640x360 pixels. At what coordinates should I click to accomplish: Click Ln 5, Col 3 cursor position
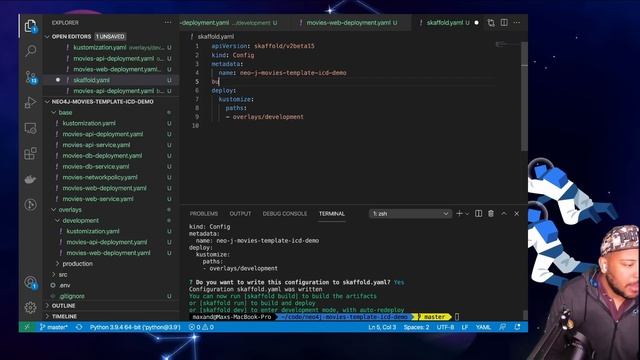point(382,327)
